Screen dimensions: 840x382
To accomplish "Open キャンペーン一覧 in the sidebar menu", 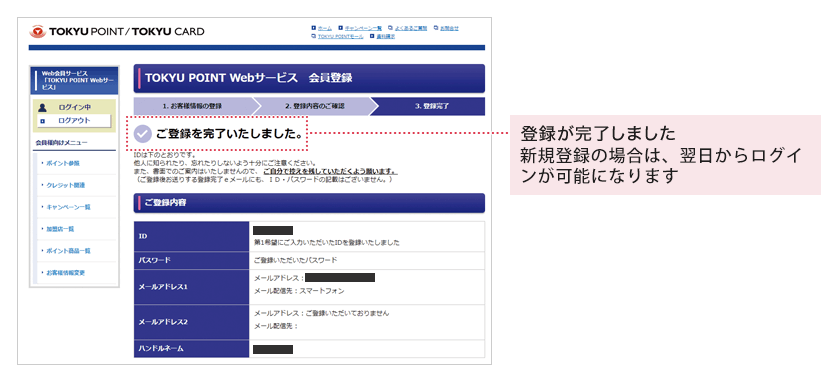I will point(68,207).
